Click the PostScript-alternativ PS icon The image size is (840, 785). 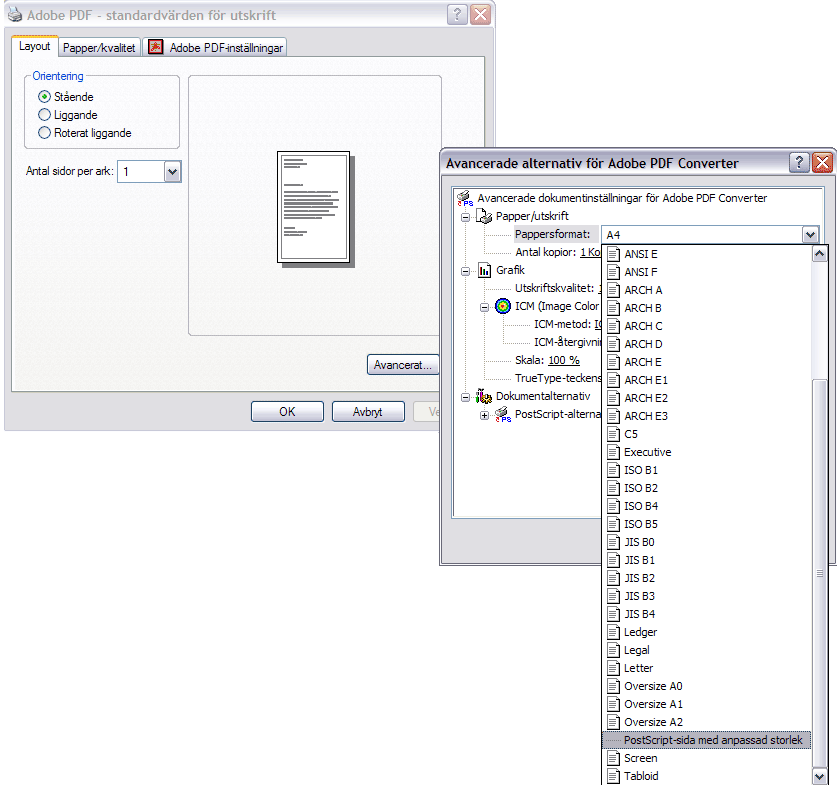[502, 414]
